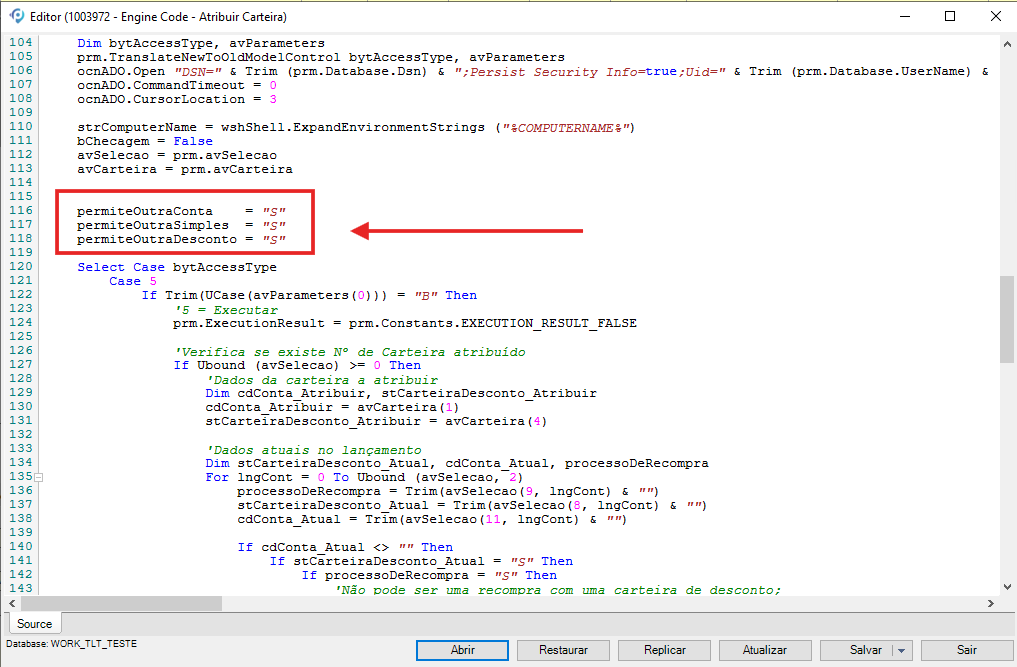The image size is (1017, 667).
Task: Exit editor using the Sair button
Action: tap(966, 650)
